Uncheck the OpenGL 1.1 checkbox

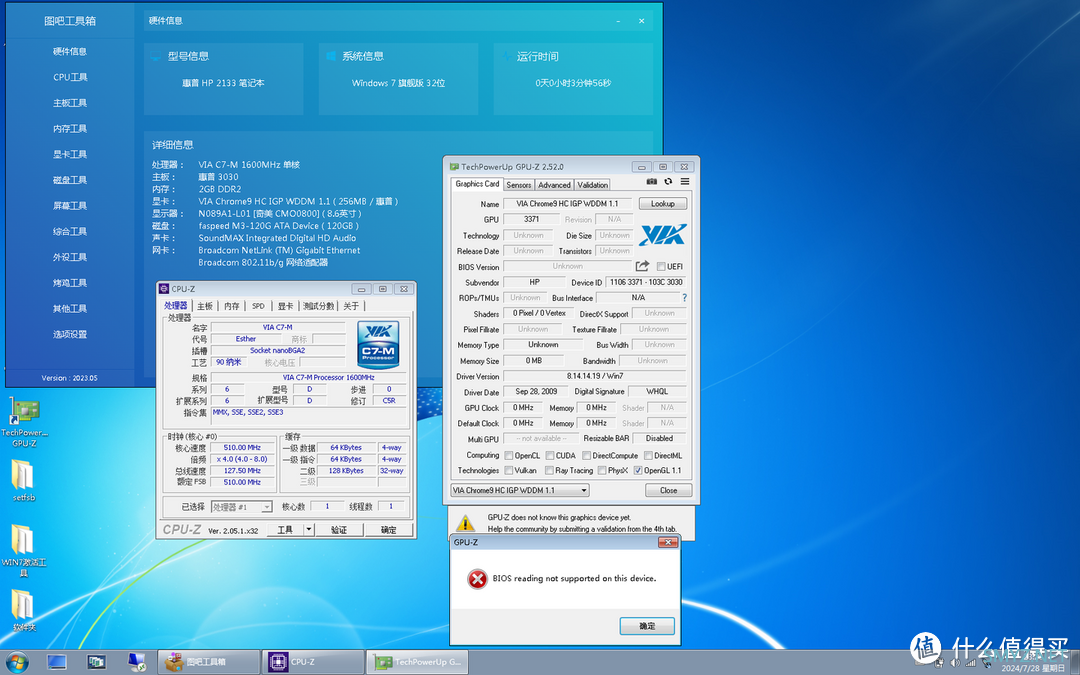tap(638, 470)
